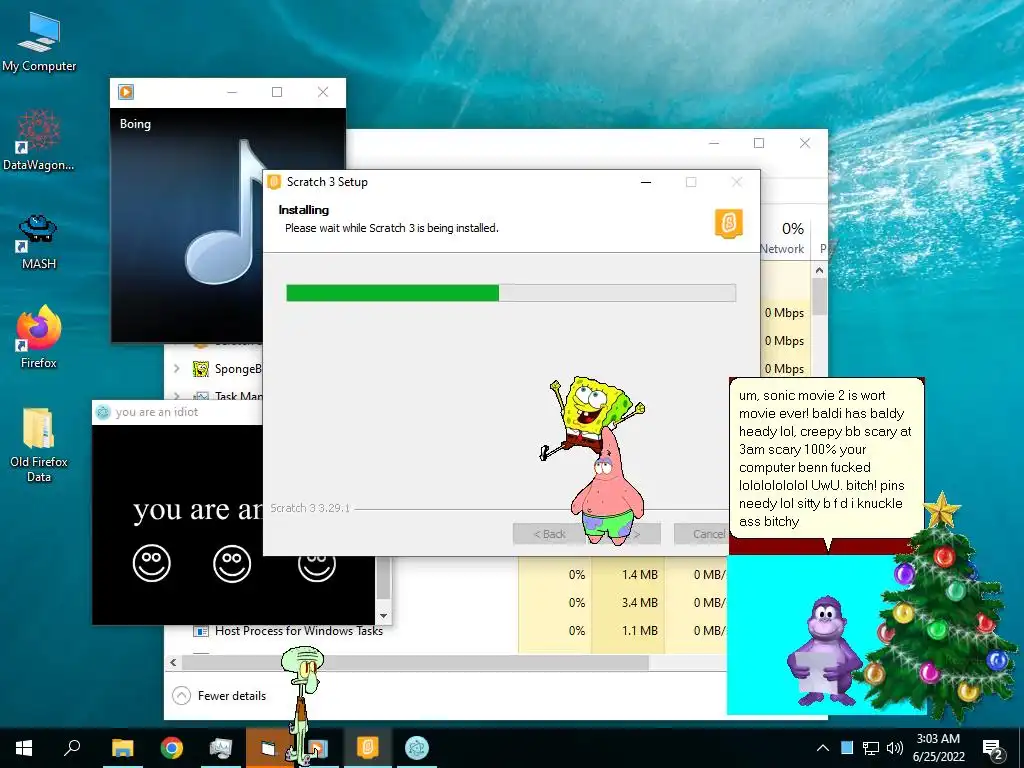
Task: Launch Google Chrome from the taskbar
Action: click(171, 748)
